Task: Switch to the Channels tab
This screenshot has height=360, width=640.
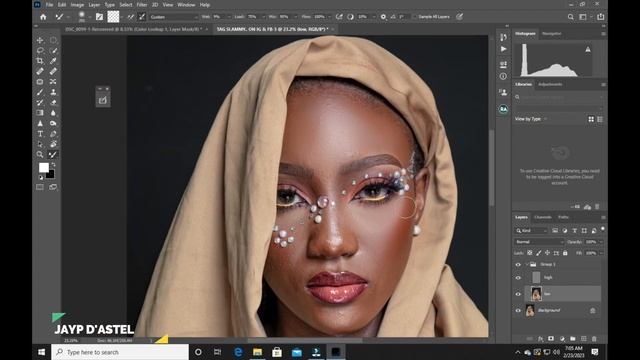Action: point(543,217)
